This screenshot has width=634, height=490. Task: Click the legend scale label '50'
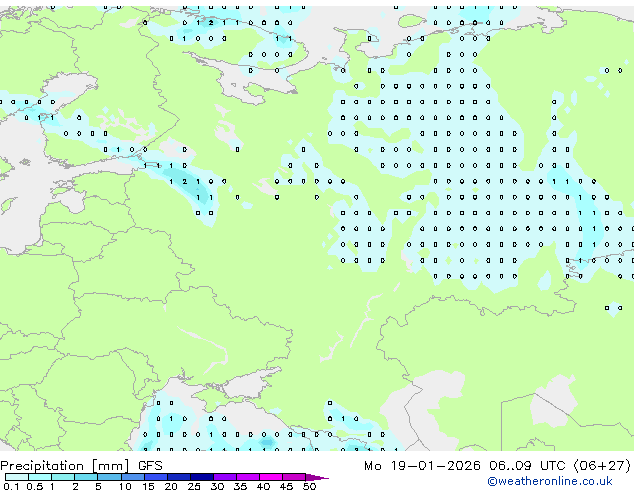(x=309, y=486)
